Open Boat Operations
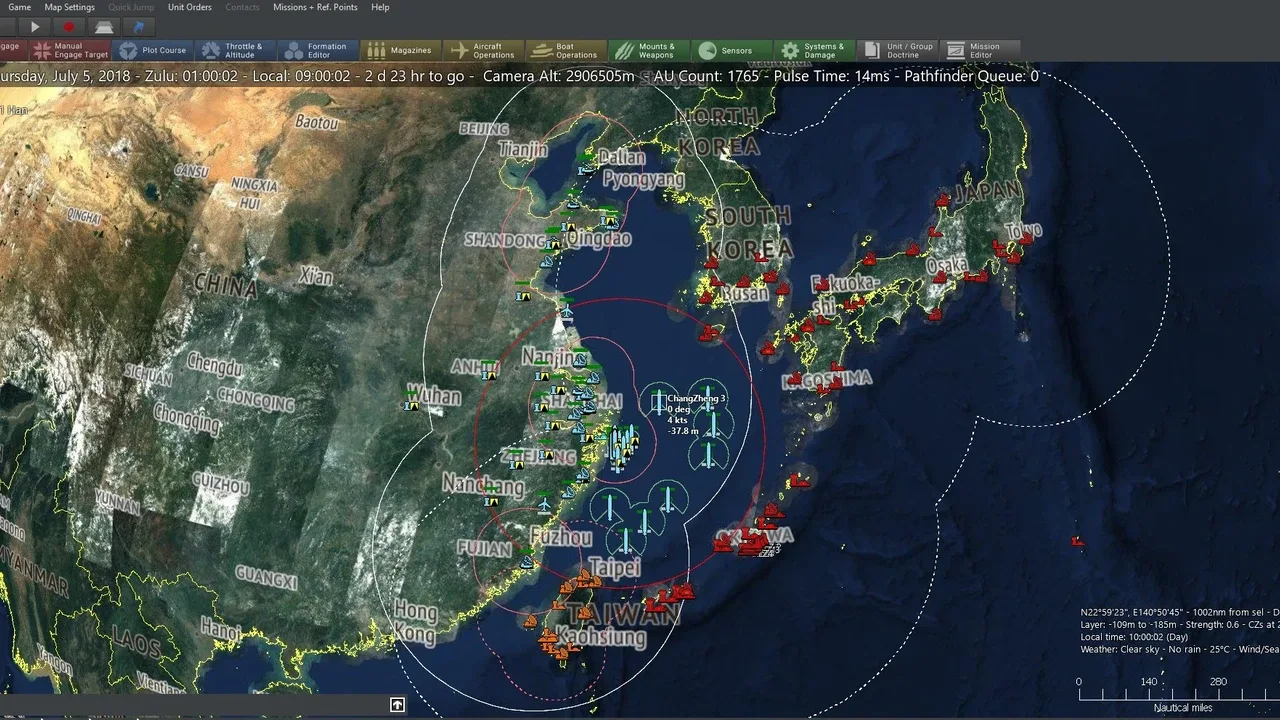The image size is (1280, 720). (565, 50)
